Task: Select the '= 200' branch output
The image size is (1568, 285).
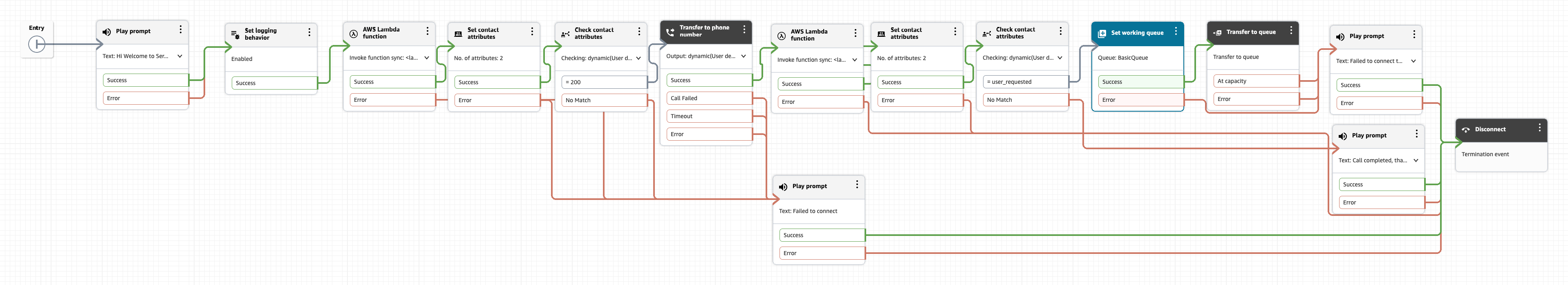Action: [604, 82]
